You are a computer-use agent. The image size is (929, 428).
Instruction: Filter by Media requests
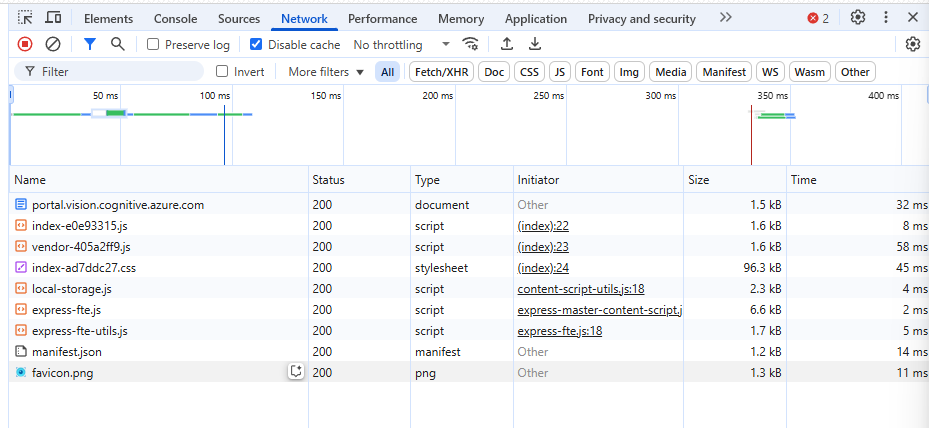tap(671, 72)
